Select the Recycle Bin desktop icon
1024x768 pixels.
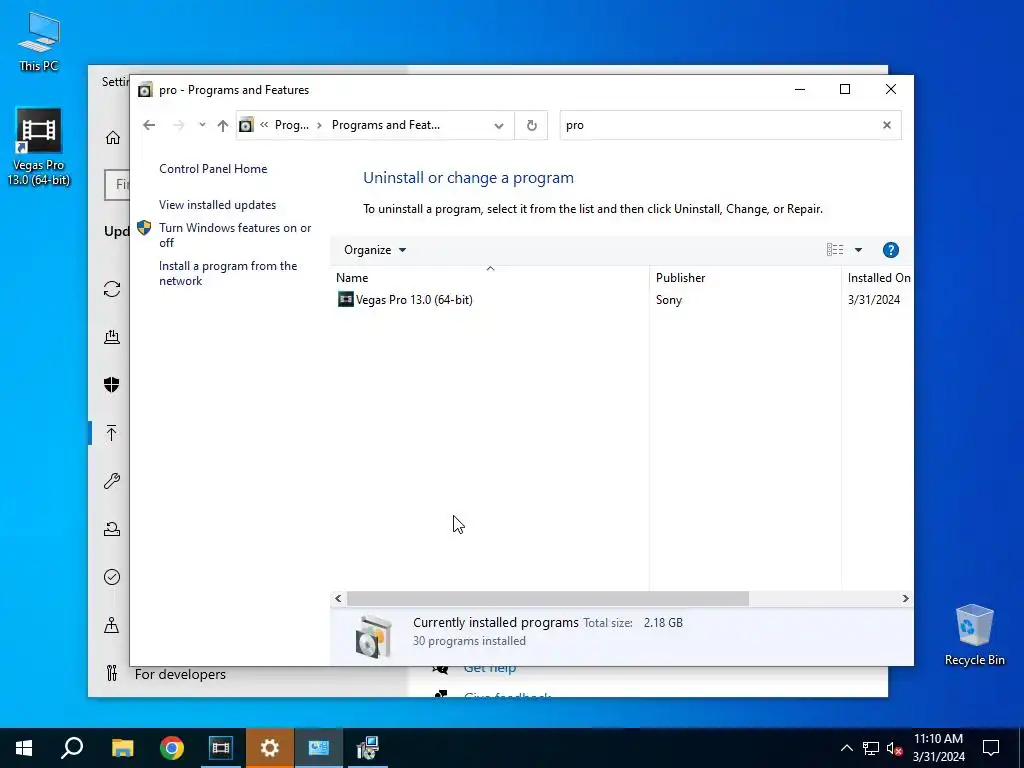pos(974,635)
